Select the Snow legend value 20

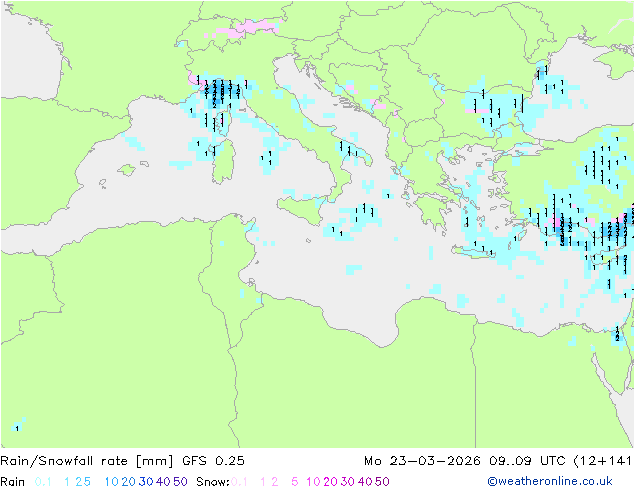pos(330,482)
